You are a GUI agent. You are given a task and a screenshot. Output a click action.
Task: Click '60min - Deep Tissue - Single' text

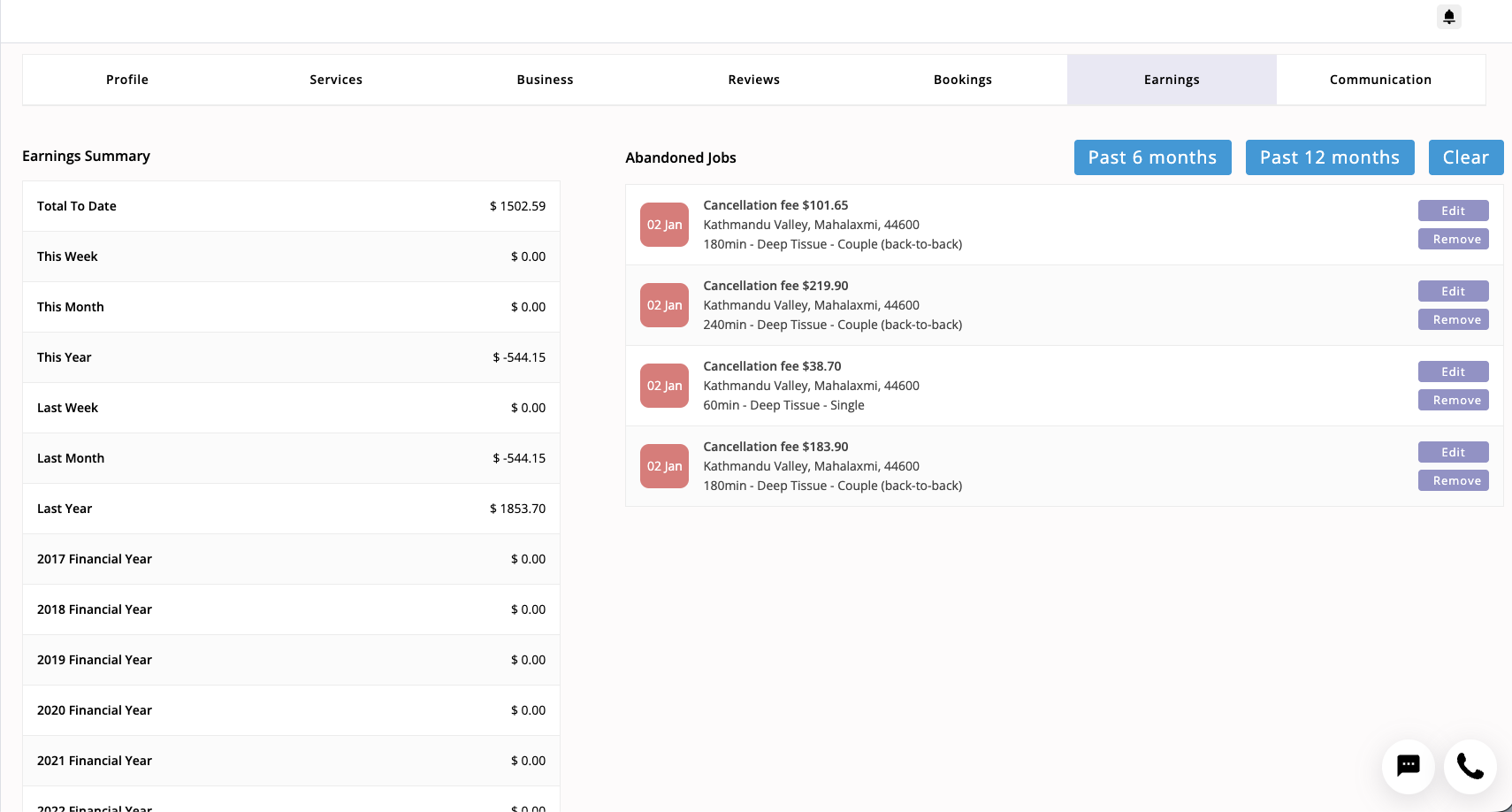tap(784, 405)
